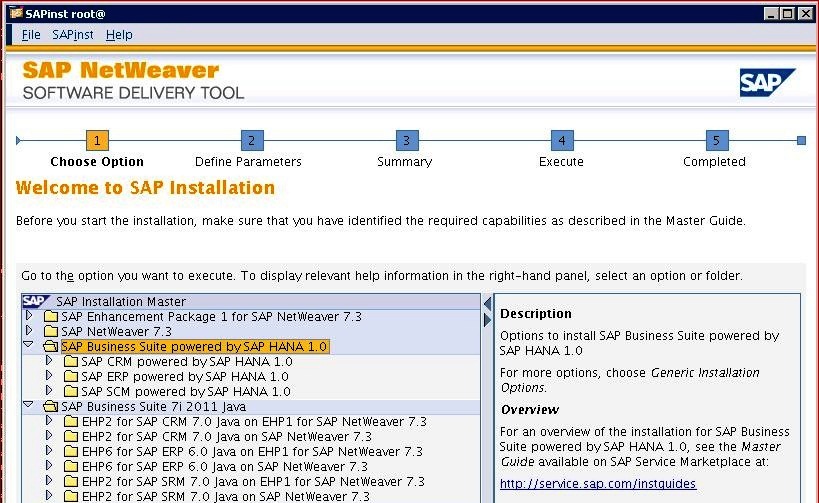Open the File menu
This screenshot has height=503, width=819.
31,35
